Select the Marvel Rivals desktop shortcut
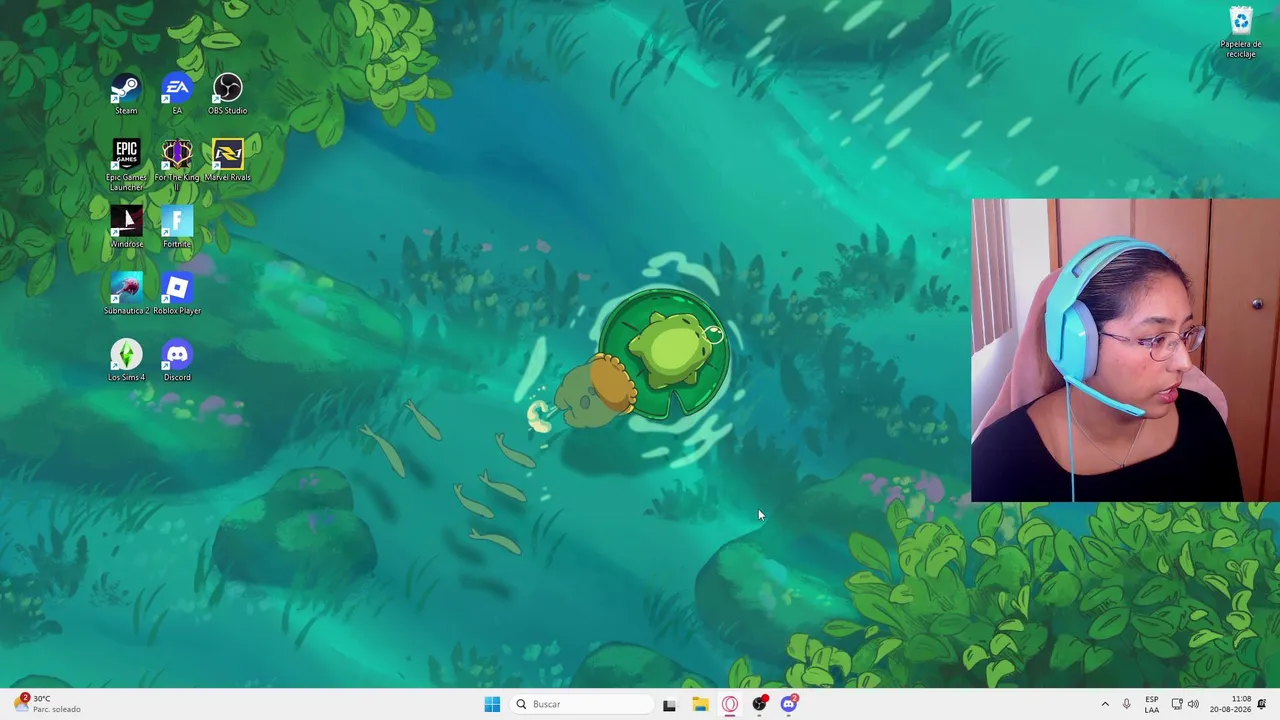1280x720 pixels. coord(227,161)
